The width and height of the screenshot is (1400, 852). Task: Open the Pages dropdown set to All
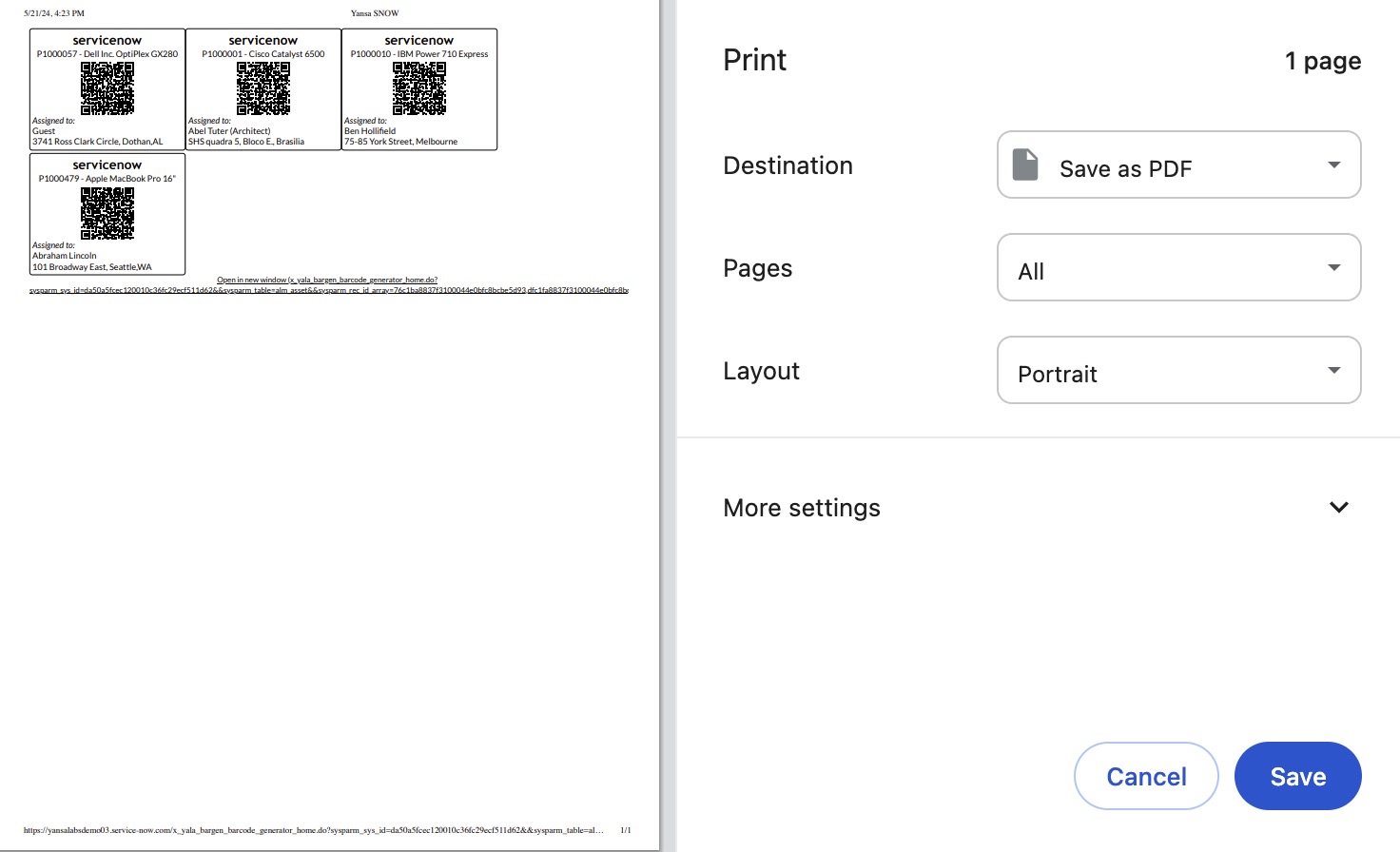(x=1178, y=267)
